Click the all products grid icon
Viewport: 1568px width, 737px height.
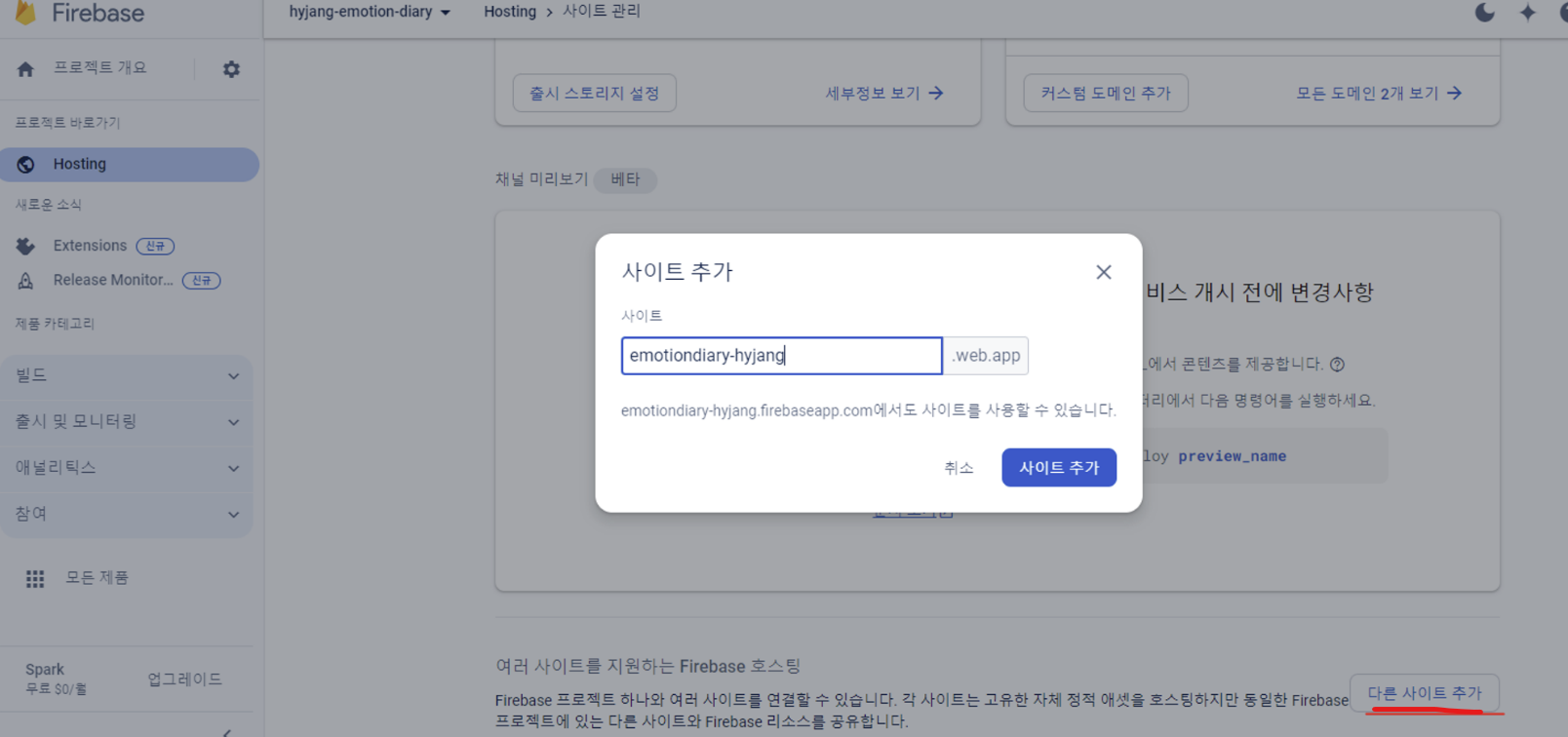(35, 579)
